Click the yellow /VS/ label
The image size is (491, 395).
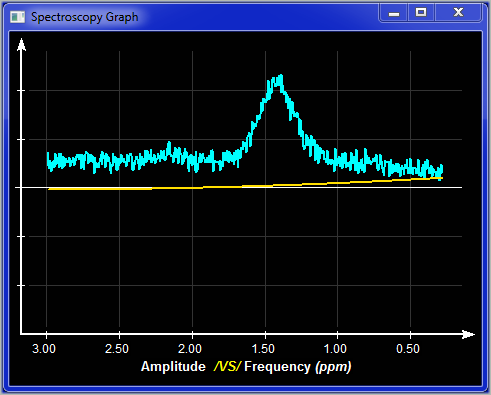(x=227, y=367)
